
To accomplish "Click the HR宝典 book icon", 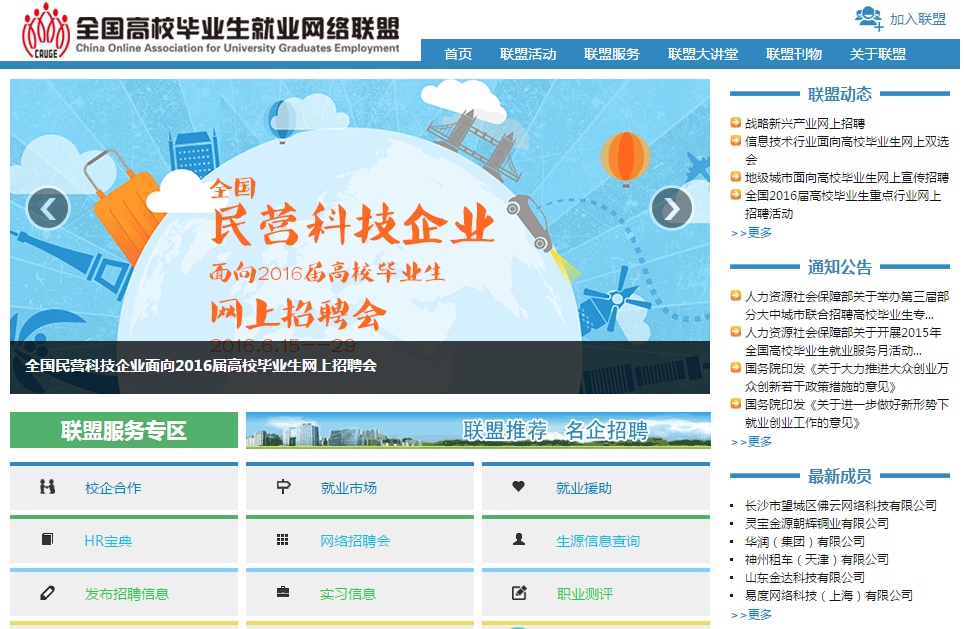I will (47, 540).
